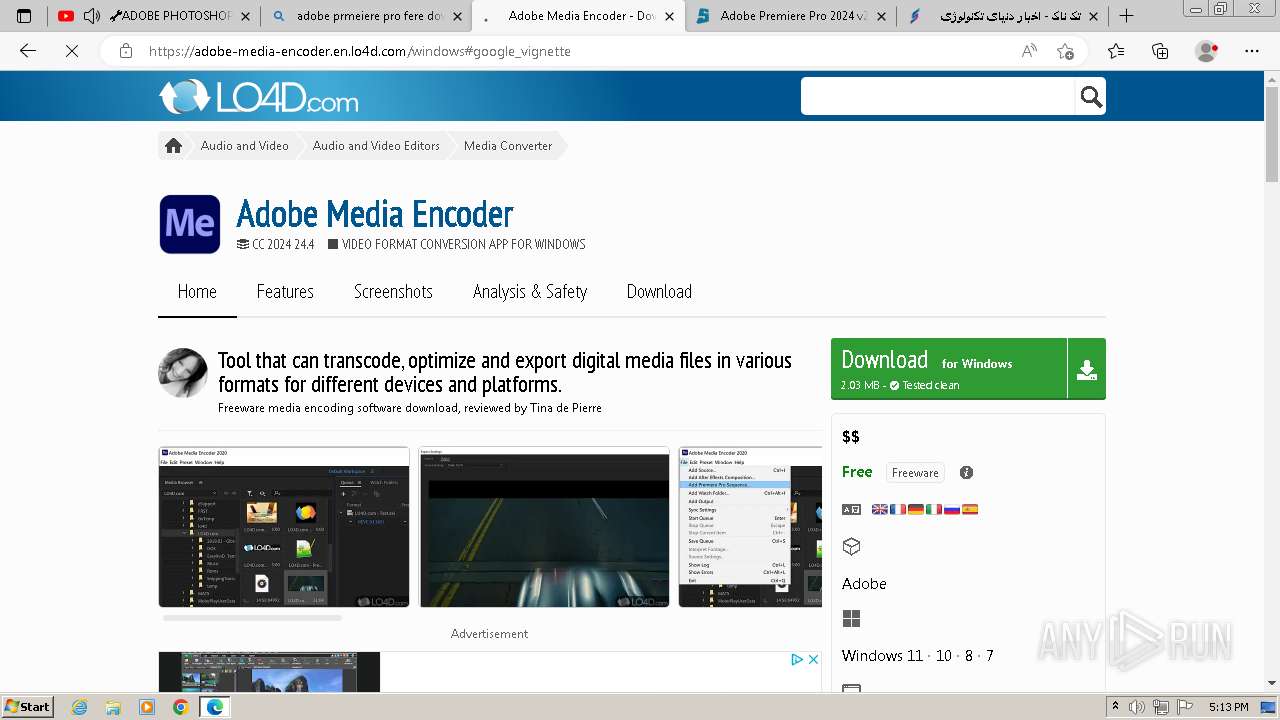
Task: Click the Spanish flag icon
Action: 970,509
